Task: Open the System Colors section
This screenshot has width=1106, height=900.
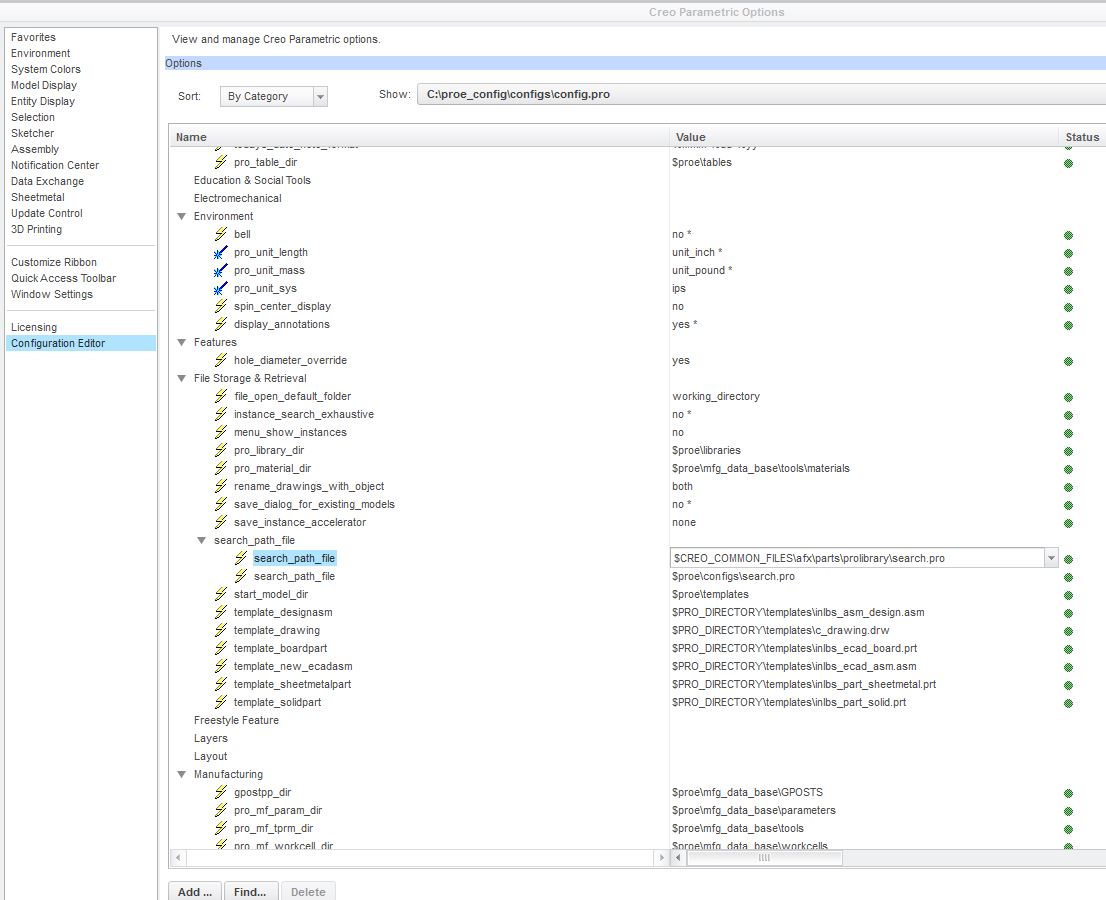Action: click(46, 69)
